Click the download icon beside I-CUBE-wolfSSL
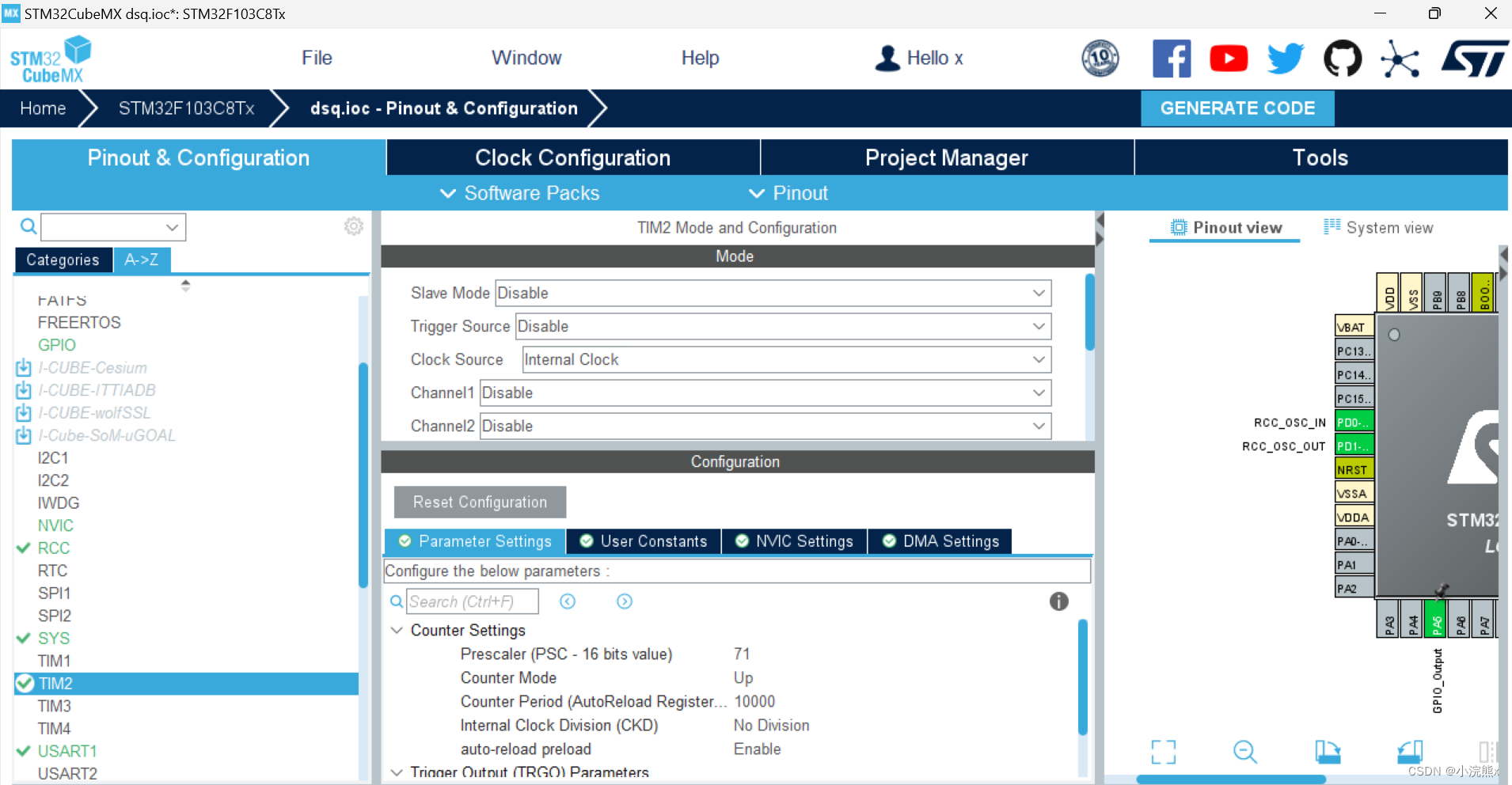Image resolution: width=1512 pixels, height=785 pixels. [24, 412]
